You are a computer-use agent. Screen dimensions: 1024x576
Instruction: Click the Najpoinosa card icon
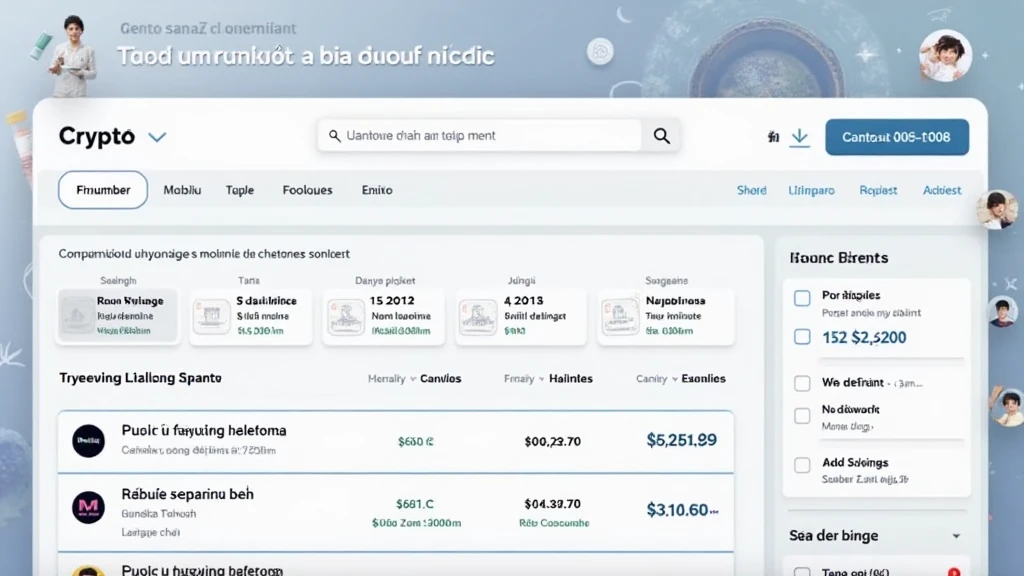pos(618,316)
